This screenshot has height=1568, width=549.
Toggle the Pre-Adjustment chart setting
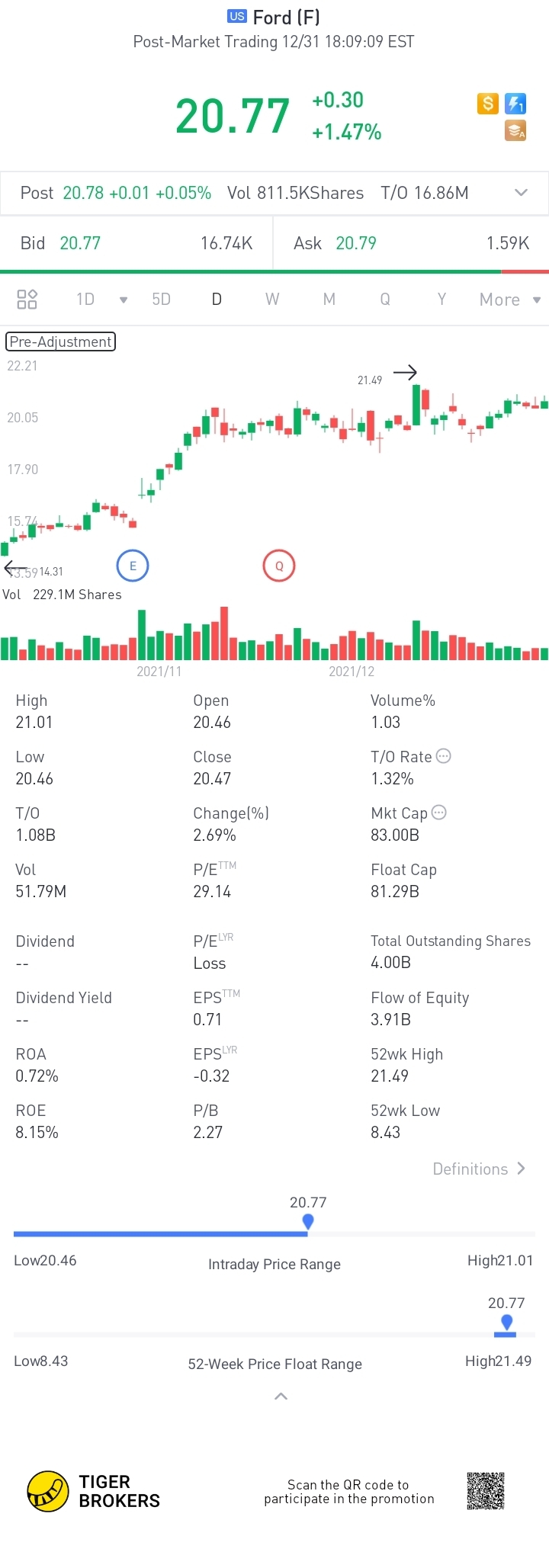pos(60,341)
